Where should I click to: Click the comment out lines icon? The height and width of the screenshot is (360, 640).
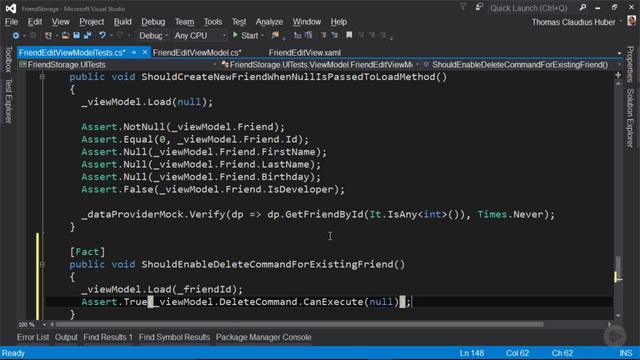click(323, 36)
